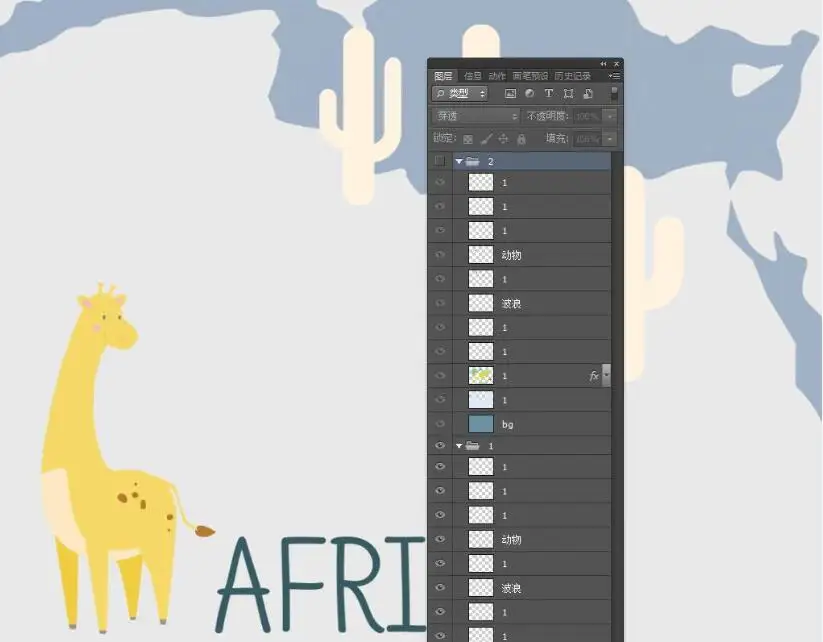Collapse group 1 with its triangle
Screen dimensions: 823x642
(x=459, y=446)
